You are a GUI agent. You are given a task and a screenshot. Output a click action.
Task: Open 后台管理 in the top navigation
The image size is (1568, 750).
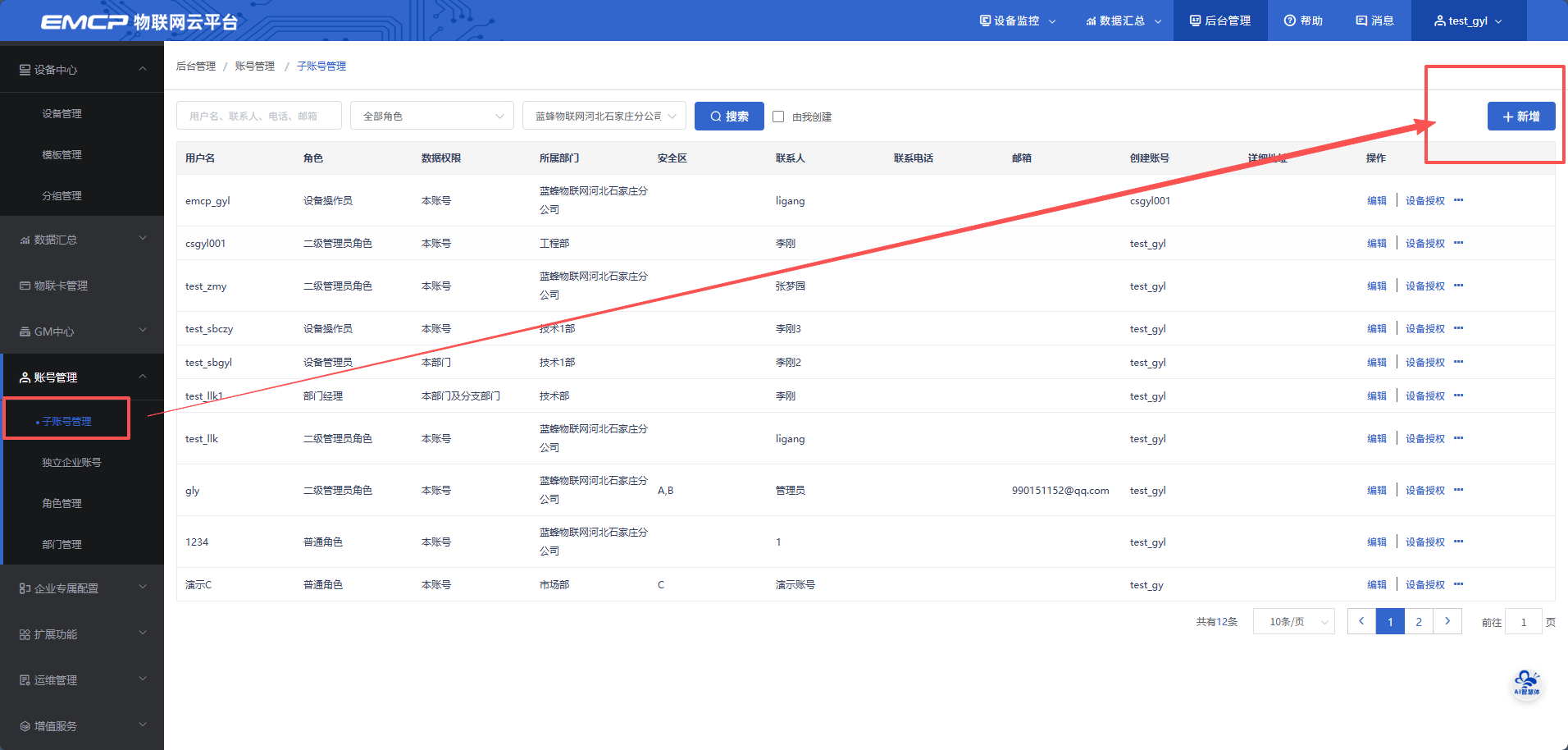click(1220, 21)
